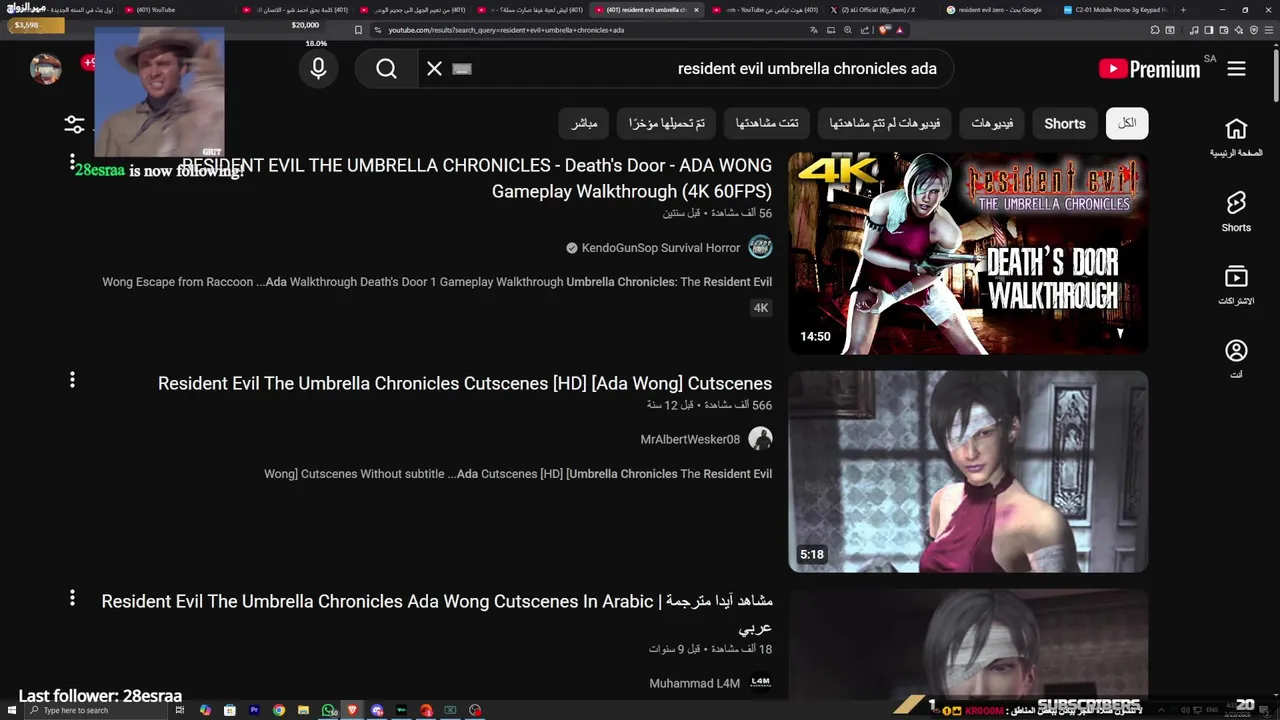This screenshot has height=720, width=1280.
Task: Go to YouTube Premium home logo
Action: pyautogui.click(x=1149, y=69)
